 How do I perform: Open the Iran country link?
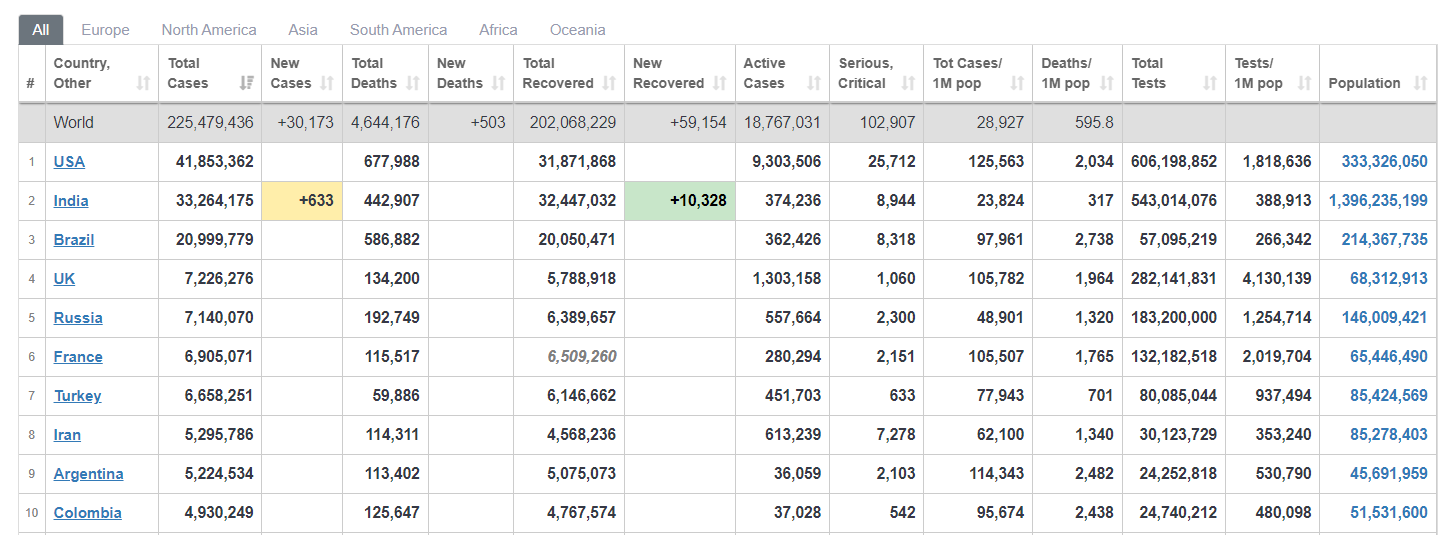(x=67, y=435)
